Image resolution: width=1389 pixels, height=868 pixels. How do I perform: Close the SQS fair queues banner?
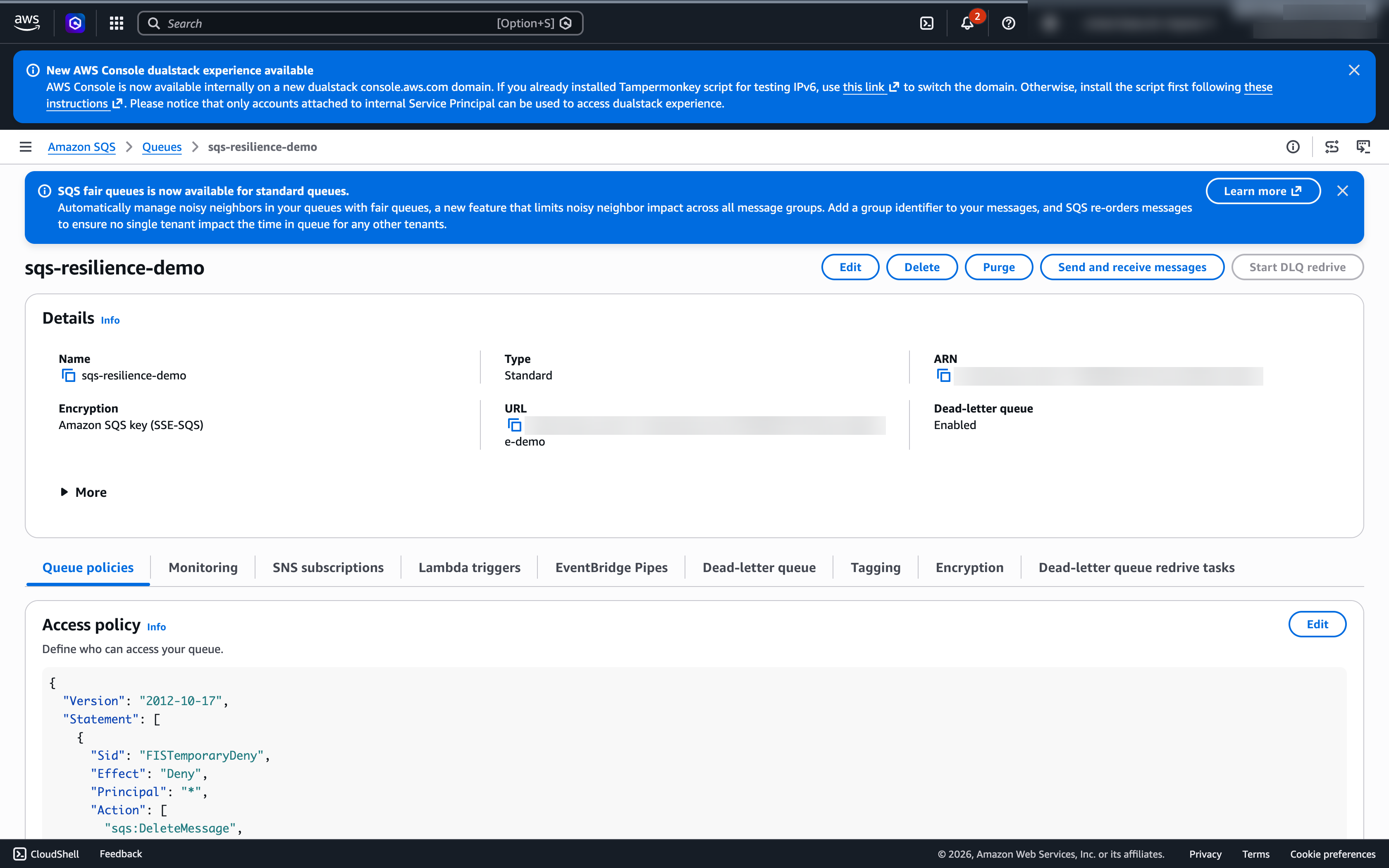click(1343, 191)
